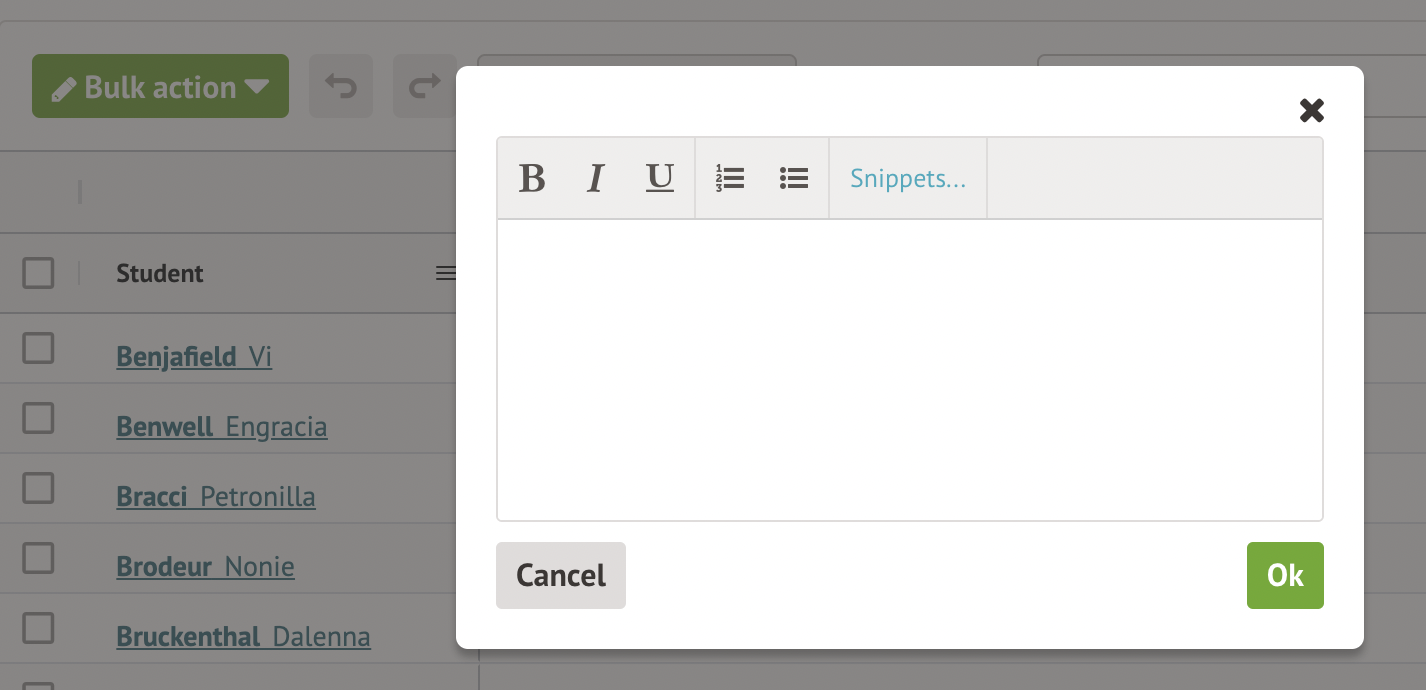Click the undo arrow icon
Screen dimensions: 1426x690
pyautogui.click(x=341, y=87)
